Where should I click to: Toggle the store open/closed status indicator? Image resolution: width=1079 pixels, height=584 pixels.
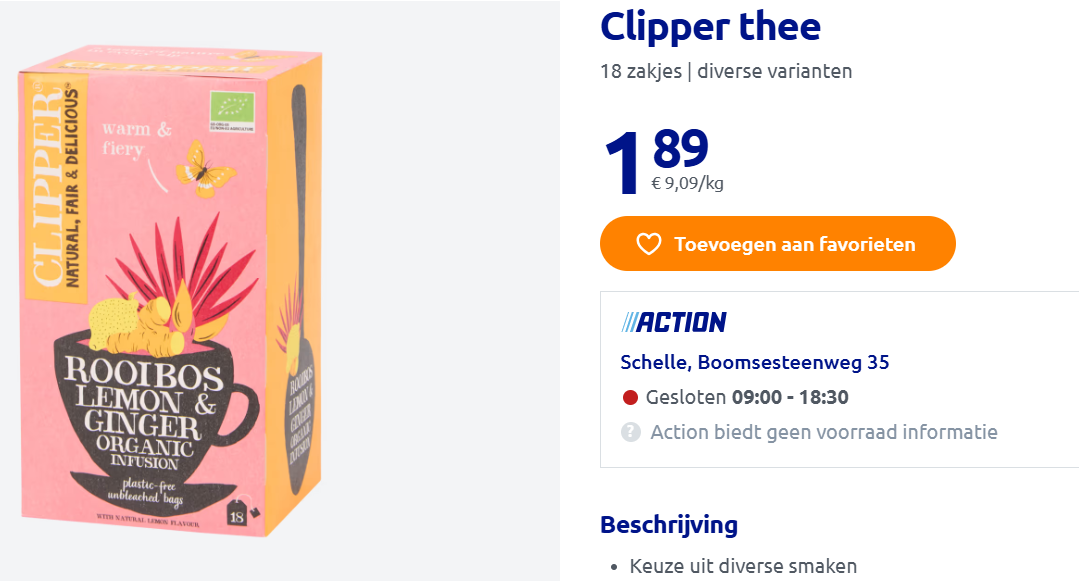tap(630, 397)
